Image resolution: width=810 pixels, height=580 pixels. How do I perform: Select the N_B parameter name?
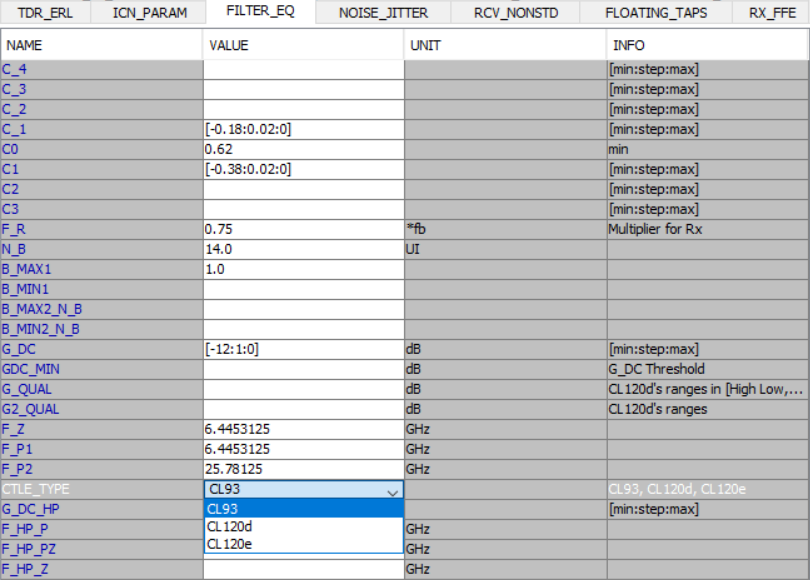(102, 249)
